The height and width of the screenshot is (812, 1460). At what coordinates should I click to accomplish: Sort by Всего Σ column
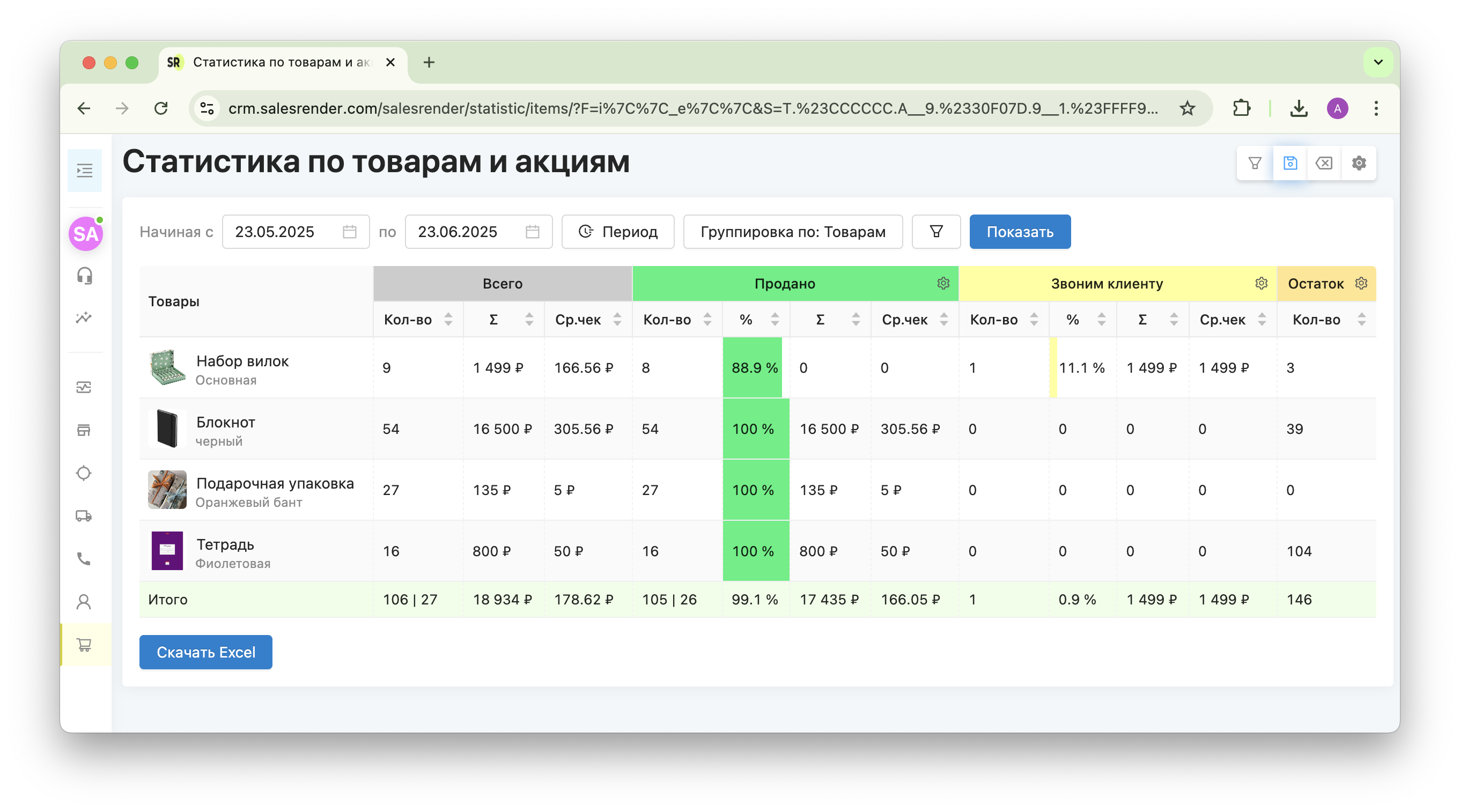click(529, 320)
